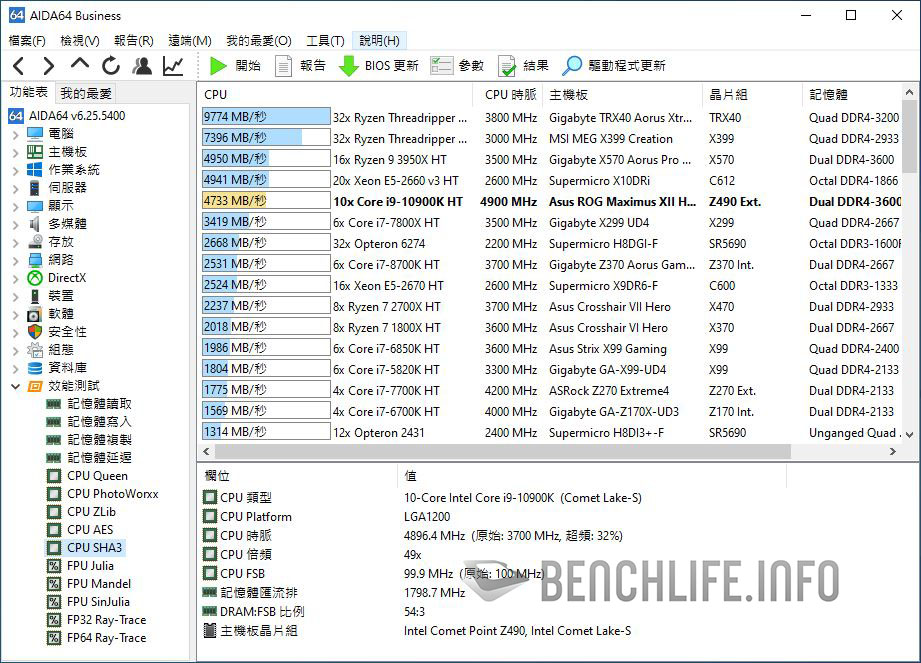Image resolution: width=921 pixels, height=663 pixels.
Task: Expand the 主機板 tree node
Action: pyautogui.click(x=15, y=152)
